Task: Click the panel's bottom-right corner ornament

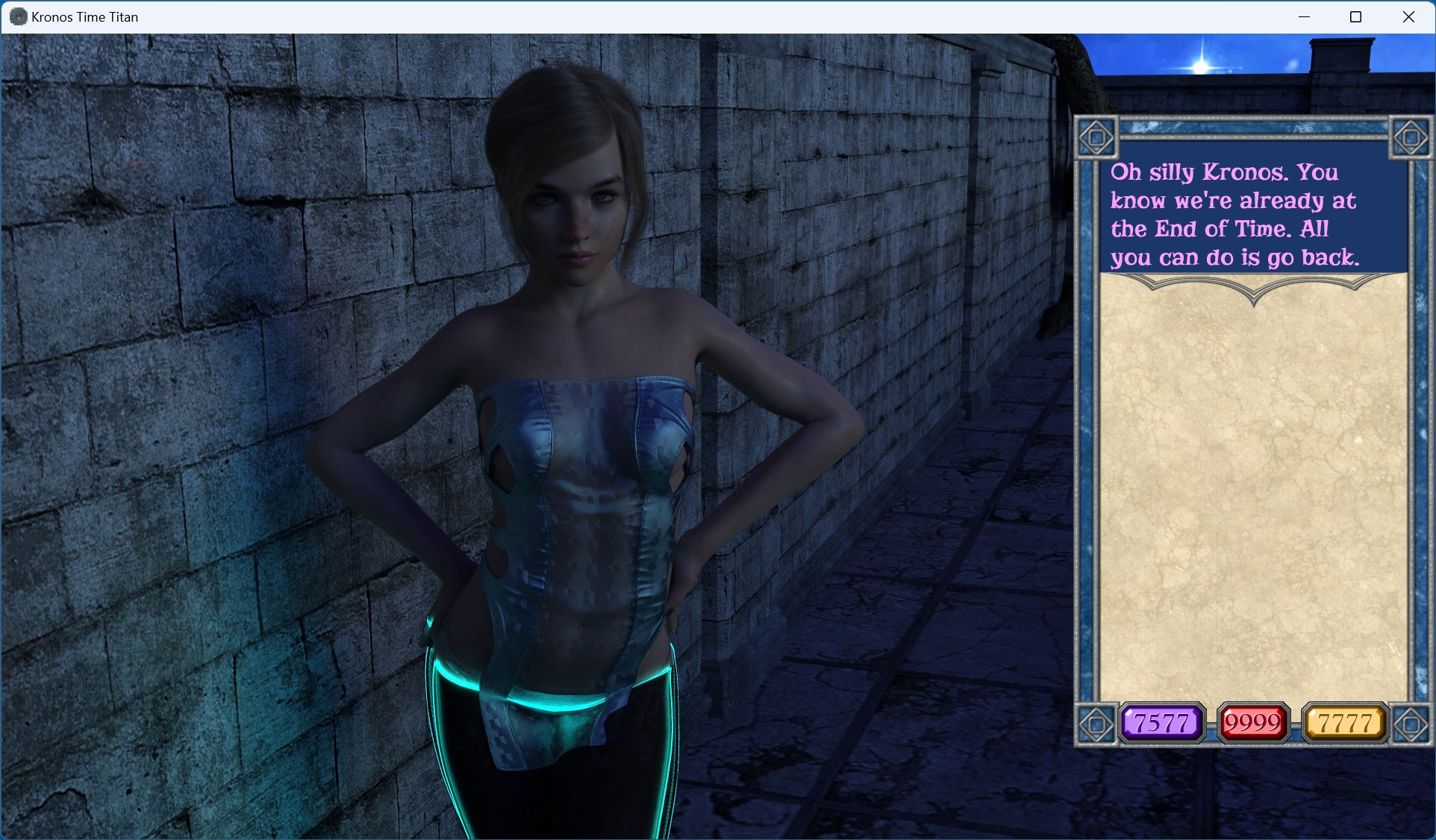Action: (x=1411, y=724)
